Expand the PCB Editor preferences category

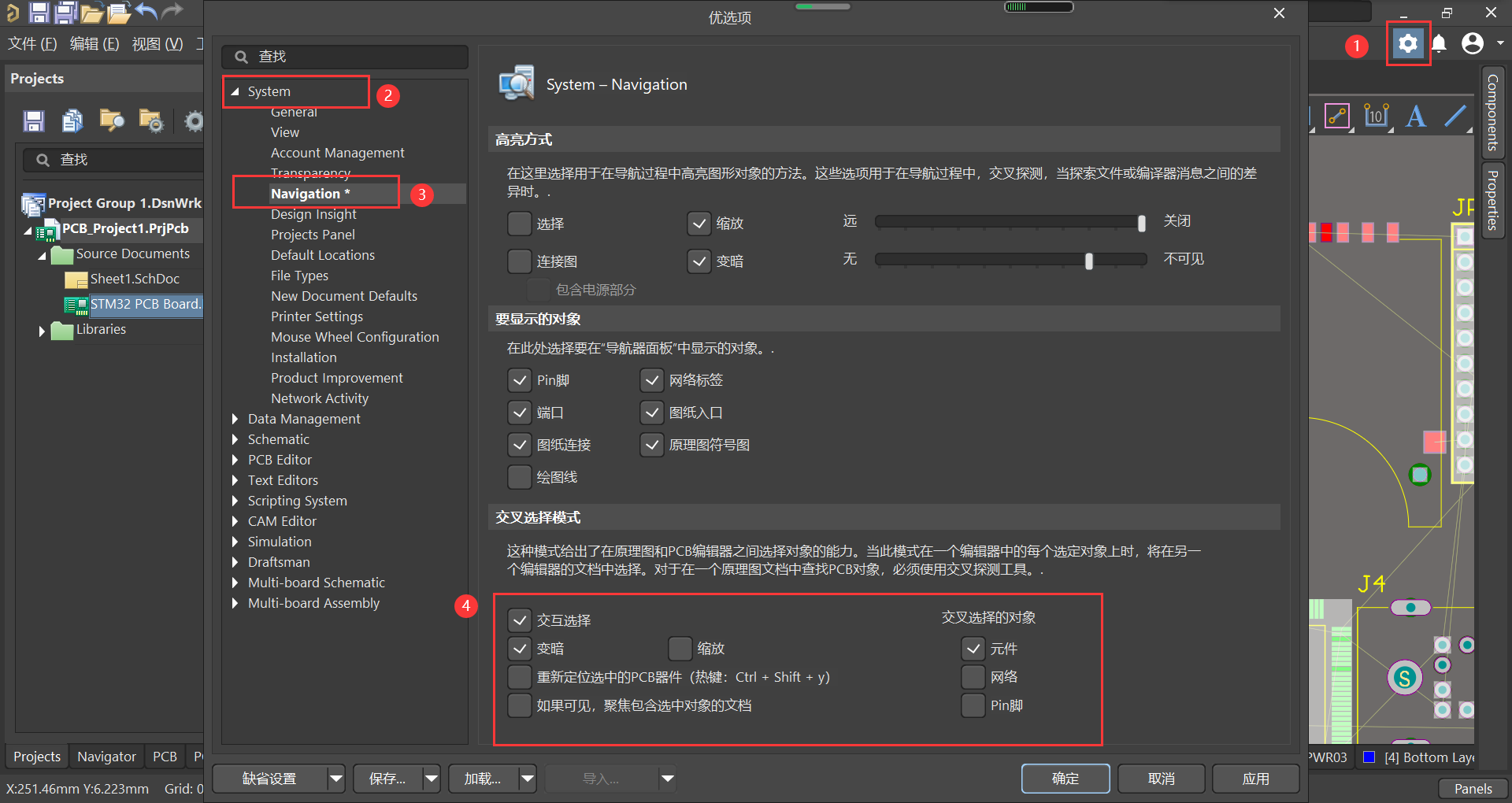pos(234,459)
